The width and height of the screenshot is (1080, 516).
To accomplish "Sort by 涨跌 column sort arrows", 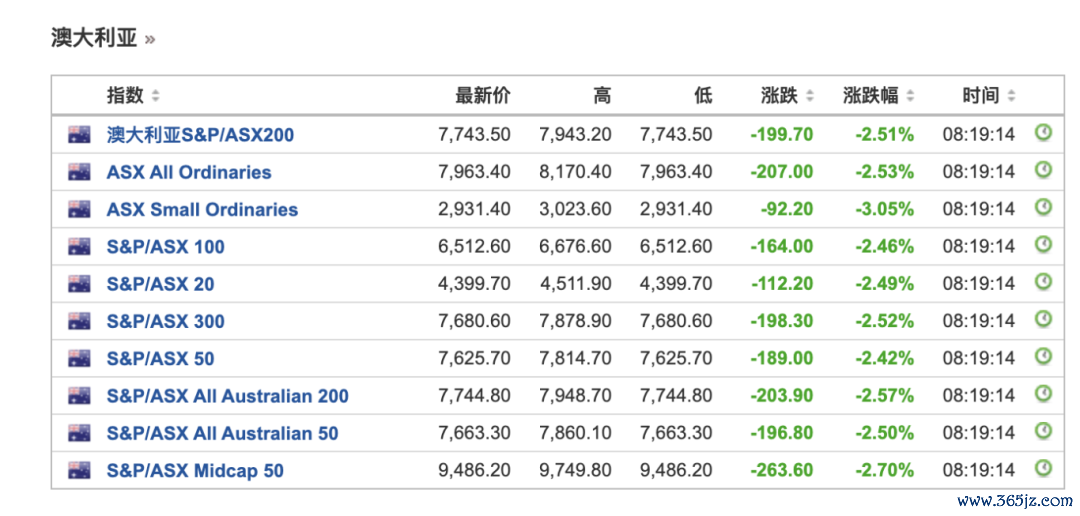I will point(809,96).
